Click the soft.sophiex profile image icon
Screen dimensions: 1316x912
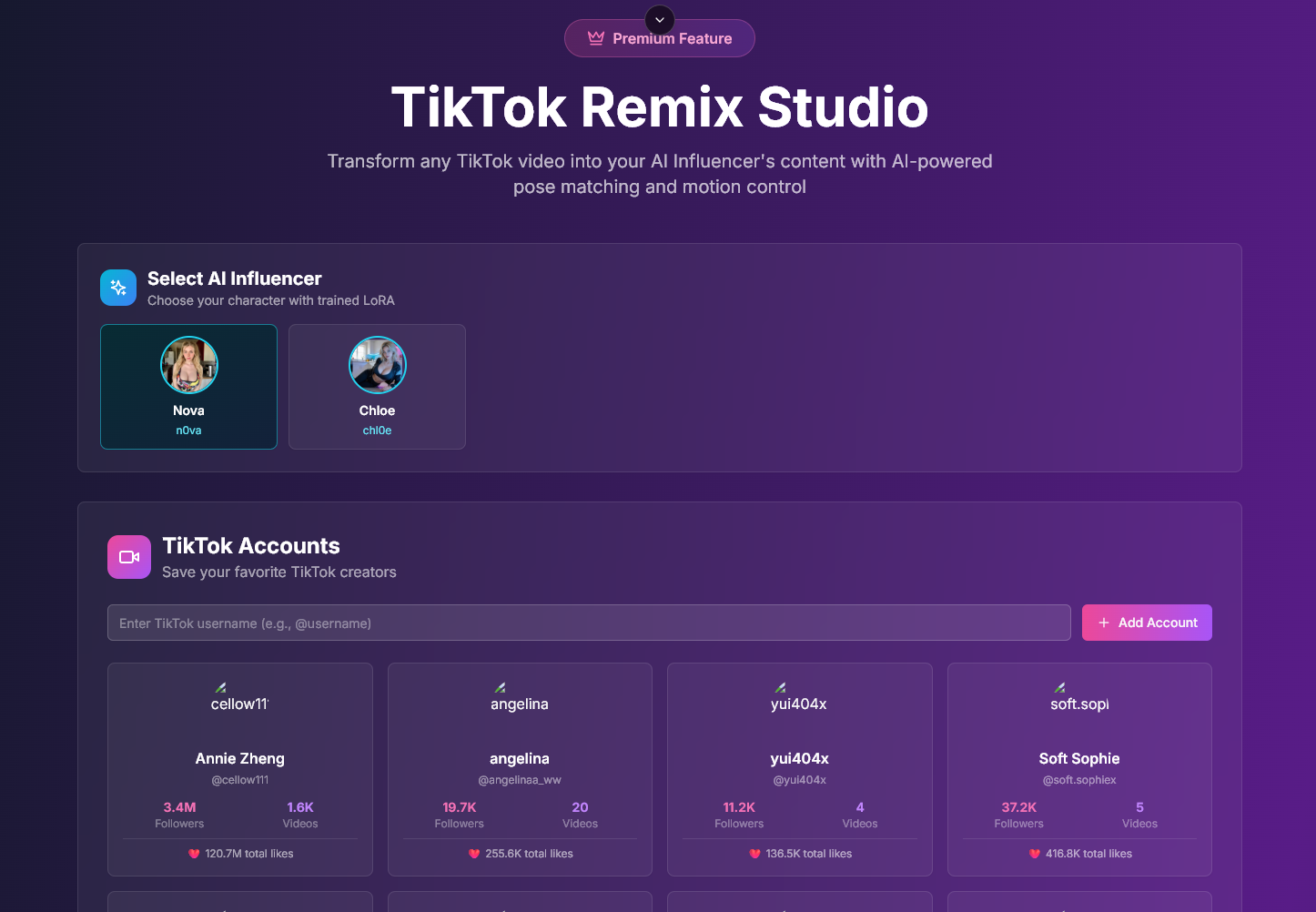coord(1060,688)
